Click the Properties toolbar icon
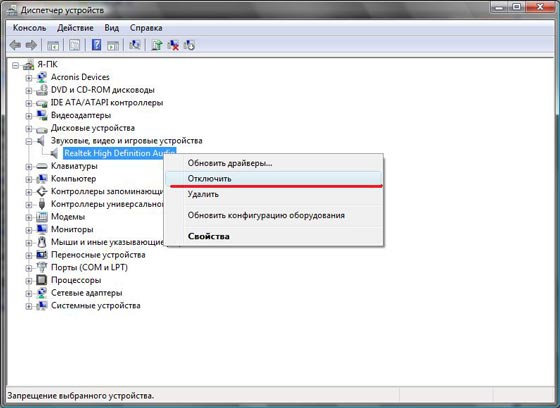This screenshot has height=408, width=560. pyautogui.click(x=74, y=45)
